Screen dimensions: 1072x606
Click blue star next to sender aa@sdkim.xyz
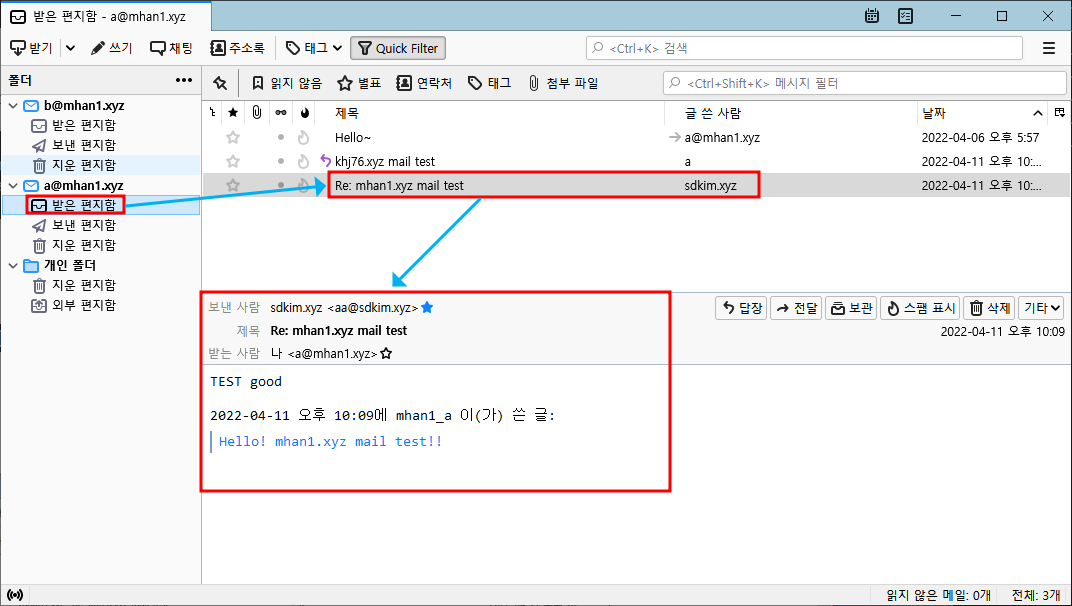point(427,308)
